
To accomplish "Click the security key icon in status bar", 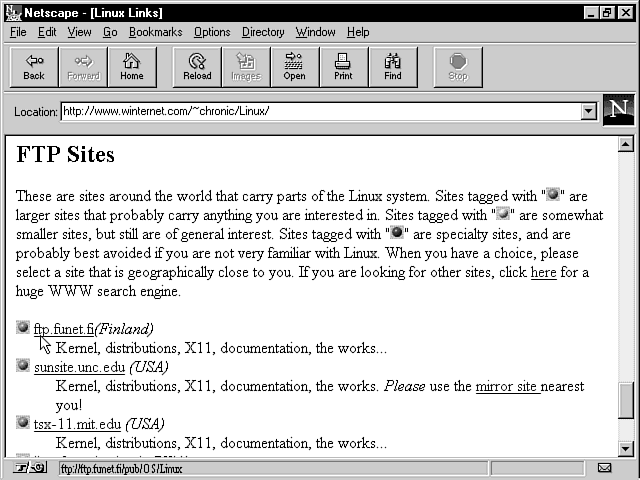I will (x=23, y=468).
